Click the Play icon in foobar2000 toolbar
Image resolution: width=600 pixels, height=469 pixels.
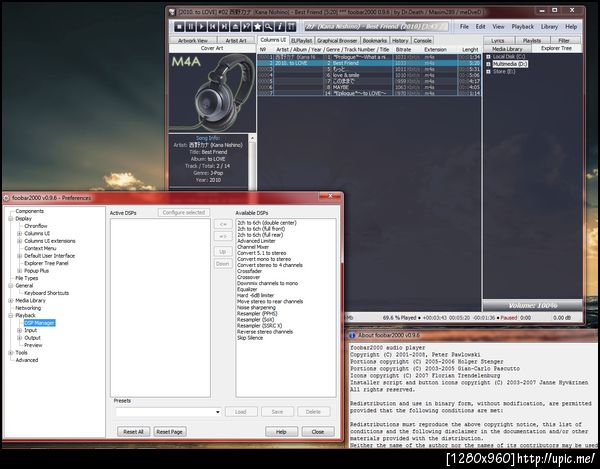[x=202, y=26]
